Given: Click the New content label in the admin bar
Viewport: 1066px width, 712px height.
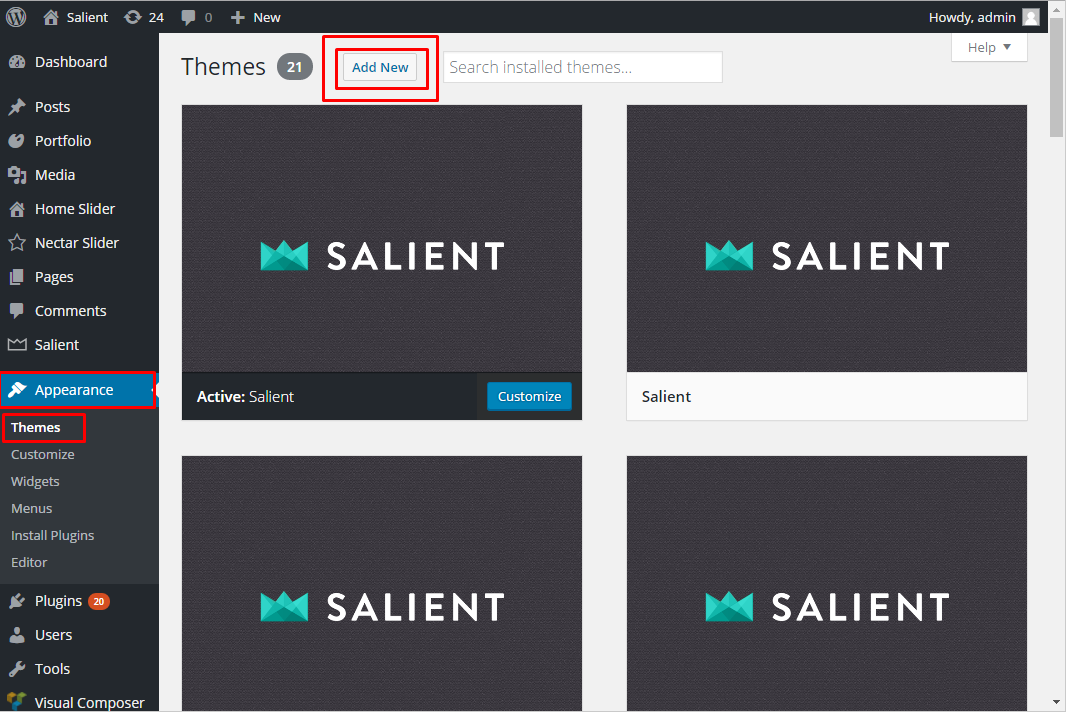Looking at the screenshot, I should (266, 18).
